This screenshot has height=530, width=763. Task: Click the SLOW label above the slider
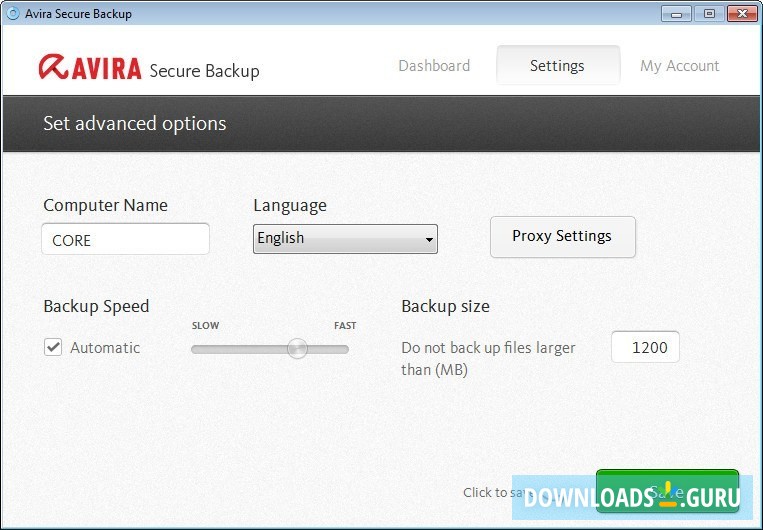pos(205,326)
